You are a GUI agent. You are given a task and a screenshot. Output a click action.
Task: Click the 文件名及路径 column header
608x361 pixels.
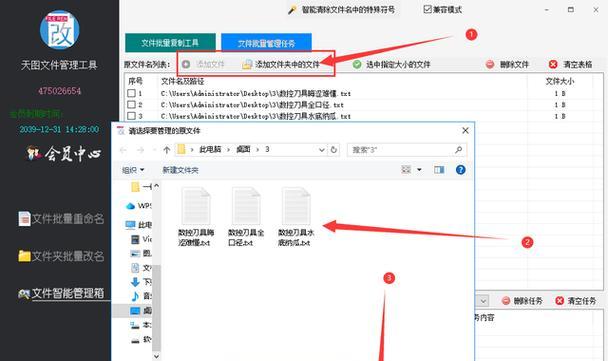click(x=183, y=81)
